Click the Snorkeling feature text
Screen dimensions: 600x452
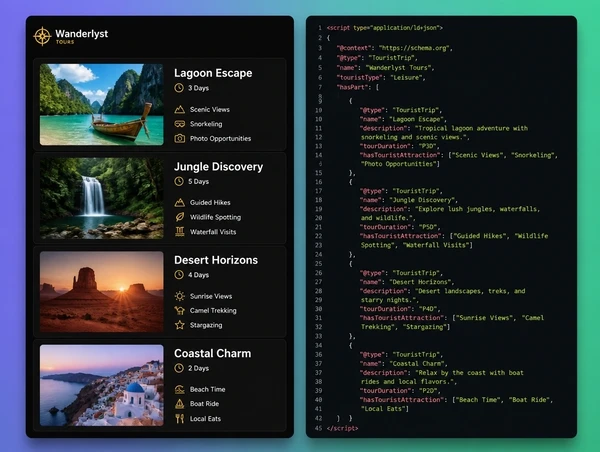206,124
